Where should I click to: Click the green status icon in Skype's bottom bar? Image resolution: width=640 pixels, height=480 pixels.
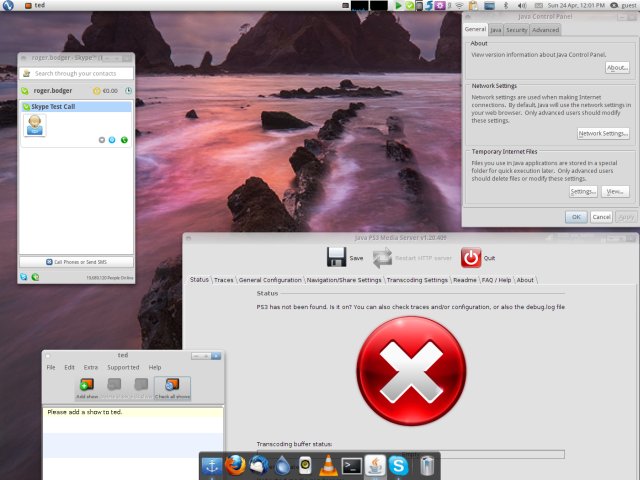click(x=36, y=277)
